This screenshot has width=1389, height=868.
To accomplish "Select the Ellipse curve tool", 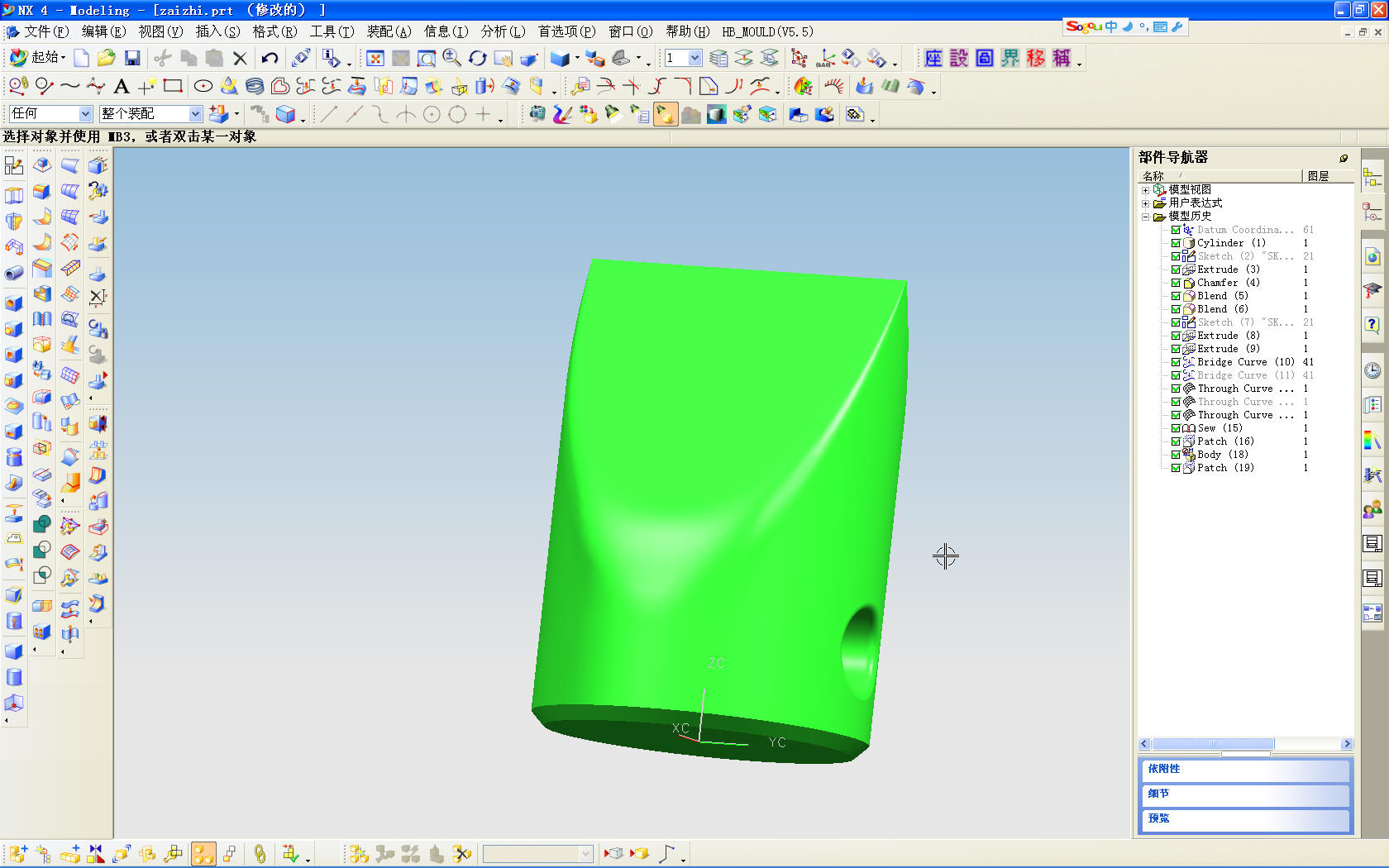I will (x=203, y=86).
